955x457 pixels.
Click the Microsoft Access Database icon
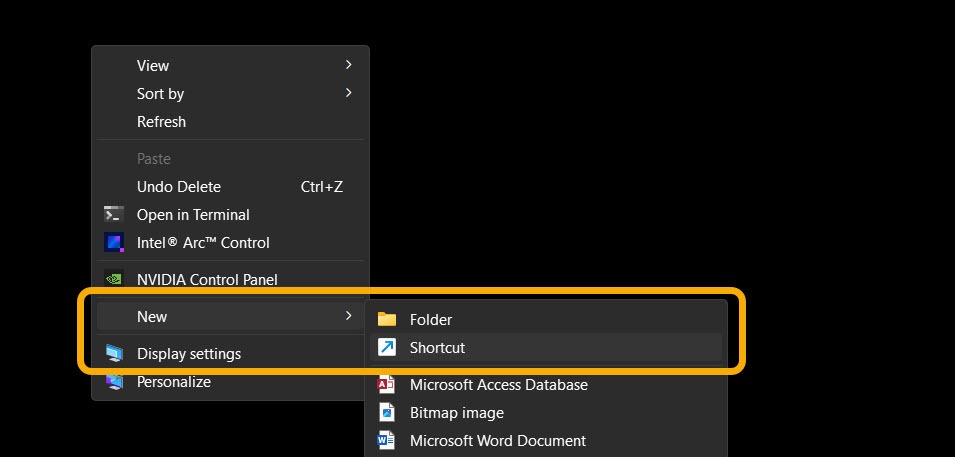387,385
